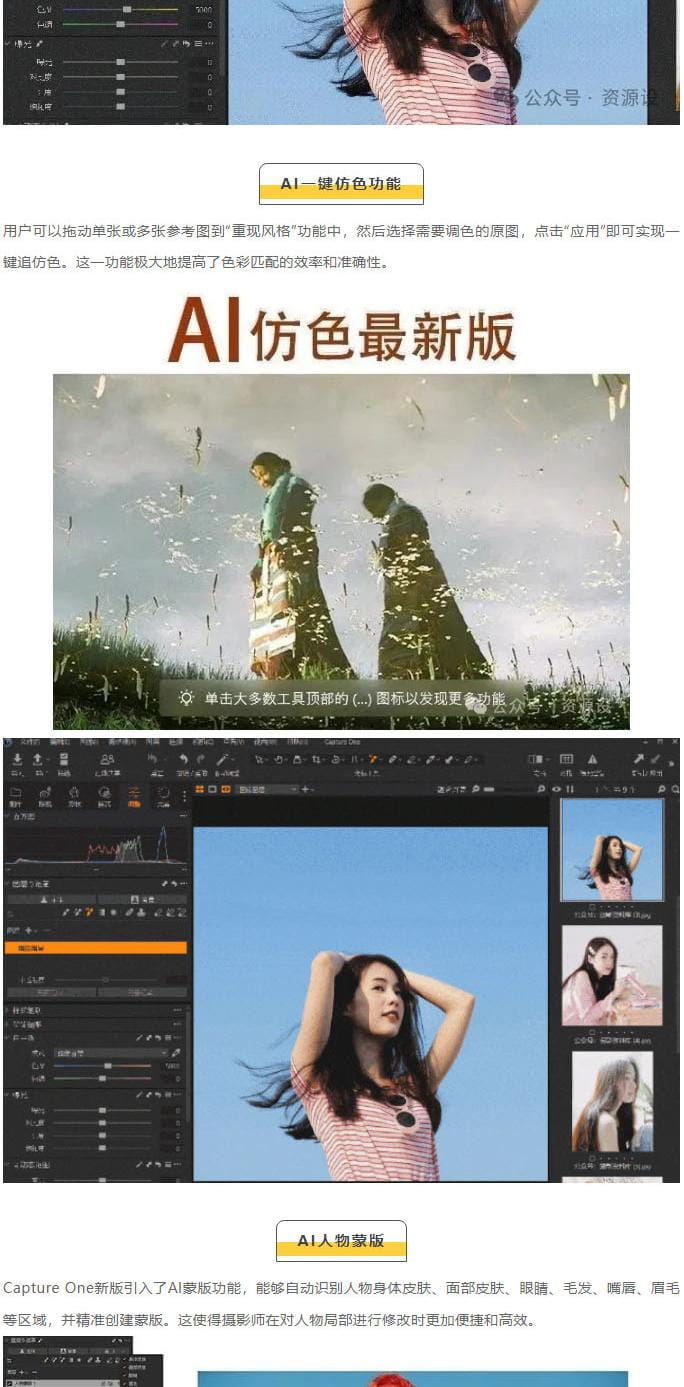This screenshot has height=1387, width=684.
Task: Toggle the eye proofing icon above the browser
Action: coord(556,789)
